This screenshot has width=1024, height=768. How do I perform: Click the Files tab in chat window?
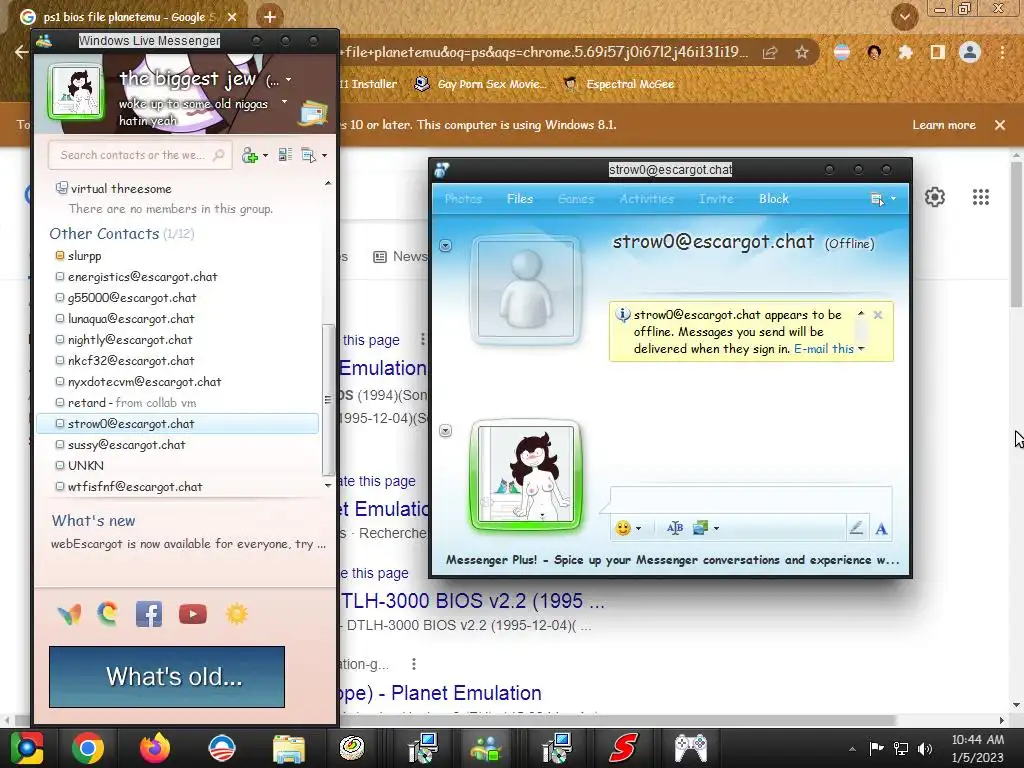tap(520, 199)
